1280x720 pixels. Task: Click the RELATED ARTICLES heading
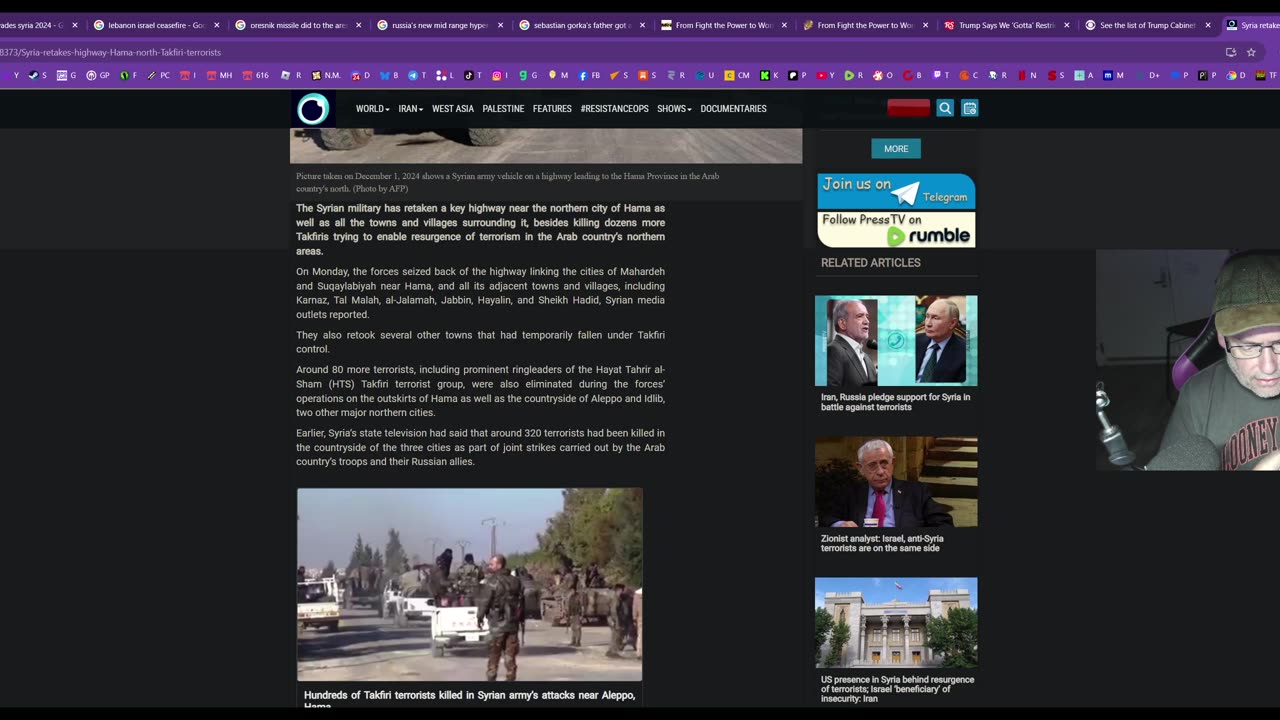(x=871, y=262)
